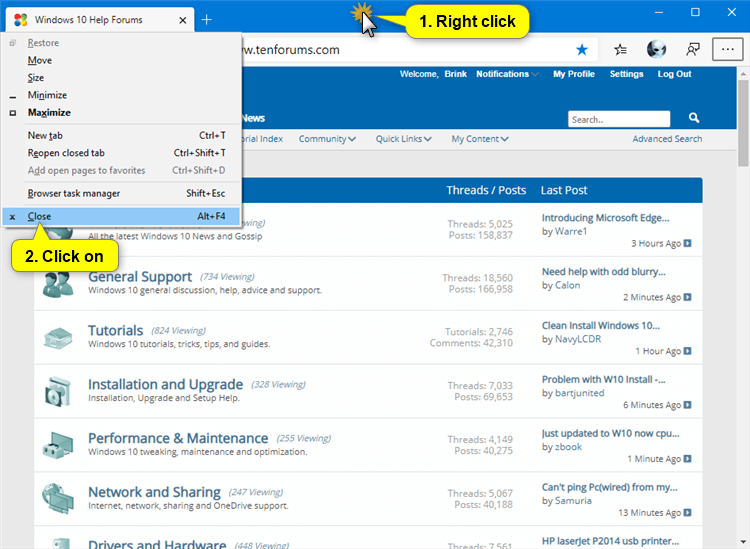
Task: Click the tab's Ten Forums favicon
Action: (21, 20)
